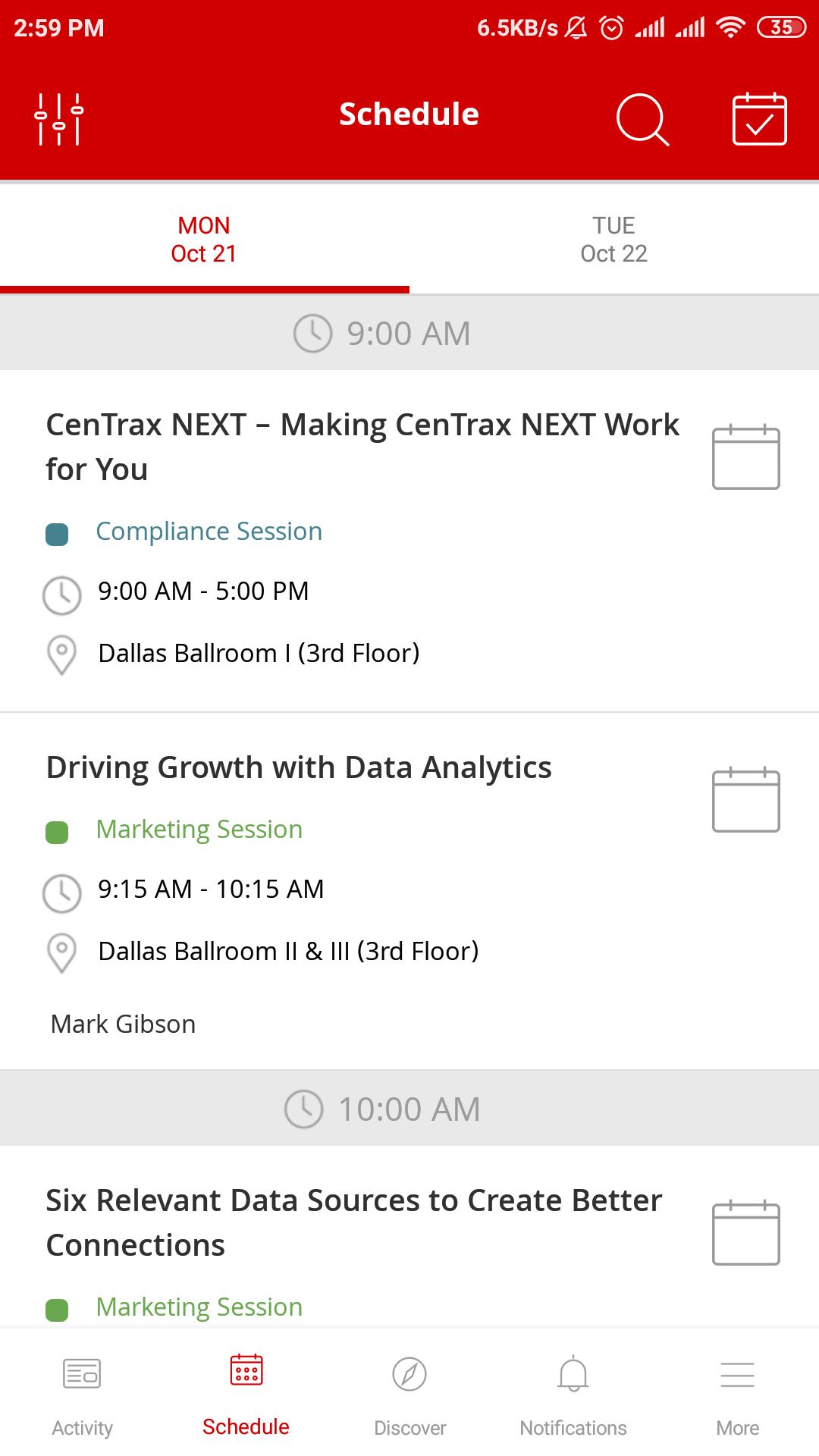Image resolution: width=819 pixels, height=1456 pixels.
Task: Select the MON Oct 21 tab
Action: [x=204, y=239]
